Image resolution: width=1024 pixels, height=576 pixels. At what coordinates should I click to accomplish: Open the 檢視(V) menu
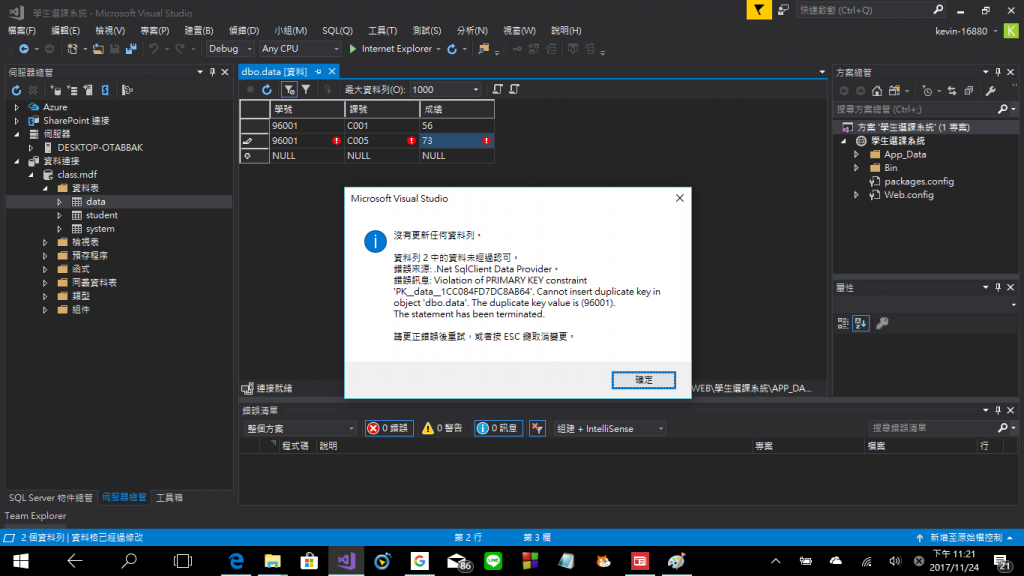[x=110, y=31]
